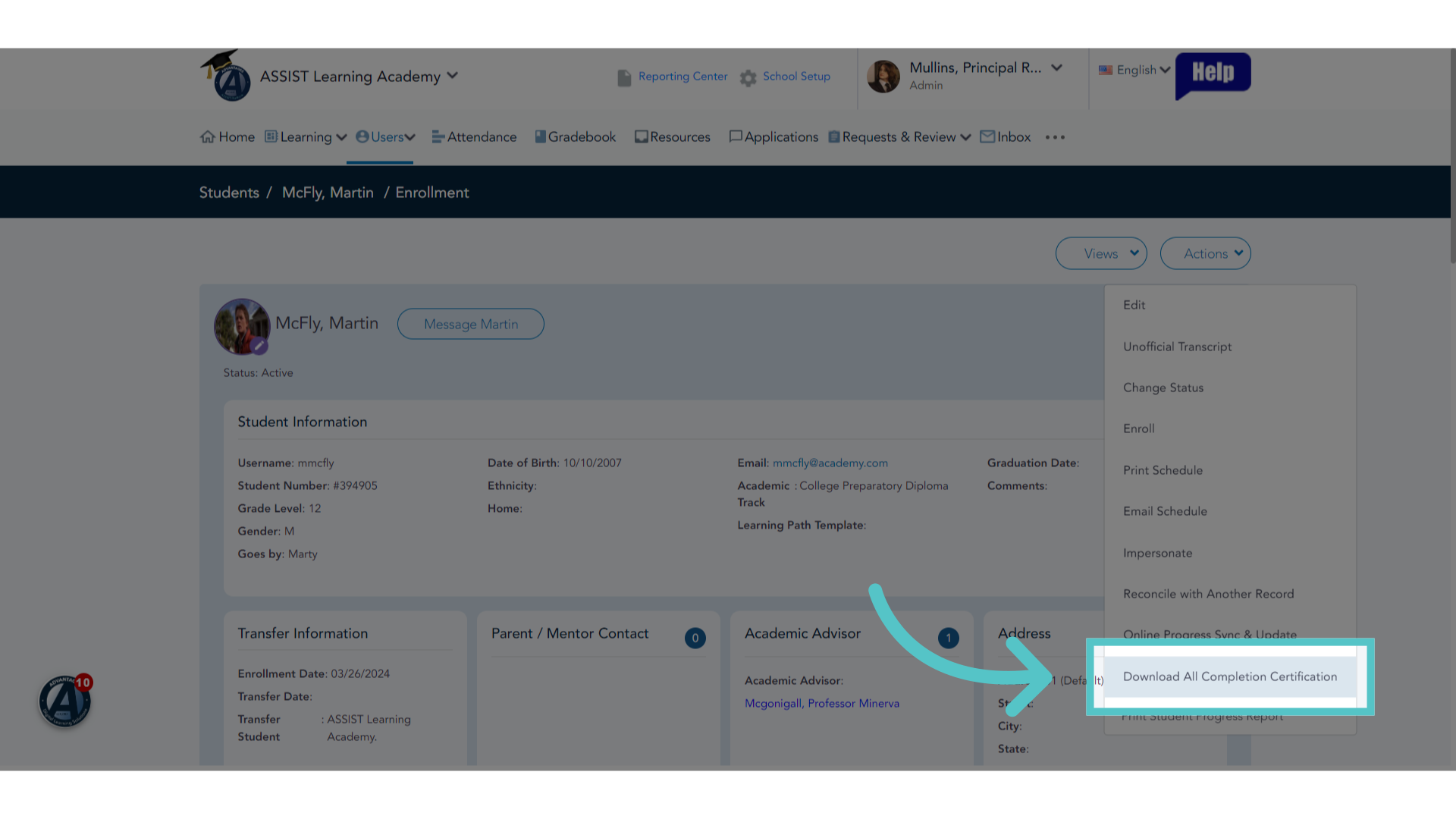Open the Reporting Center document icon
This screenshot has height=819, width=1456.
click(624, 78)
